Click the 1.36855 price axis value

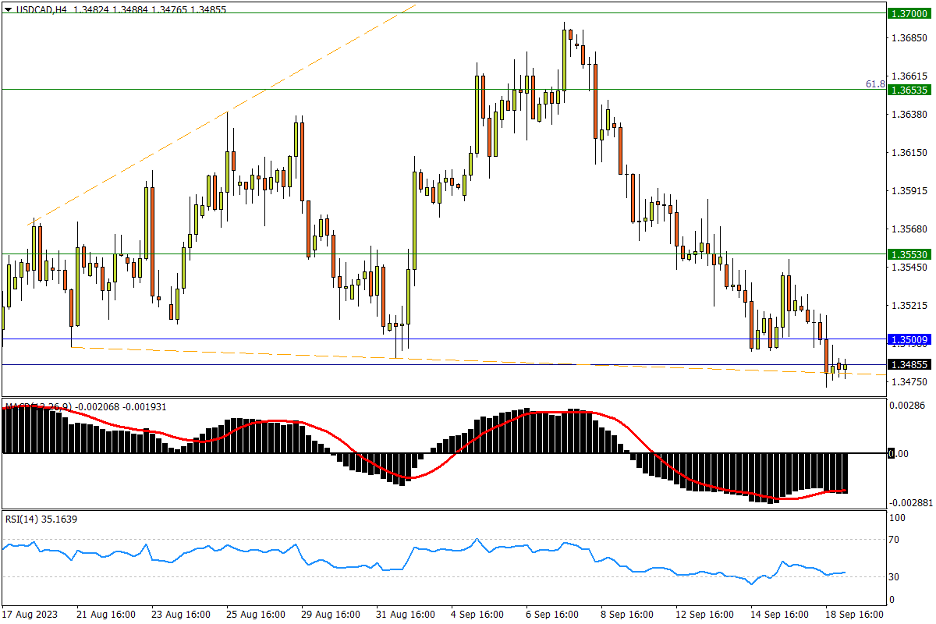coord(908,38)
